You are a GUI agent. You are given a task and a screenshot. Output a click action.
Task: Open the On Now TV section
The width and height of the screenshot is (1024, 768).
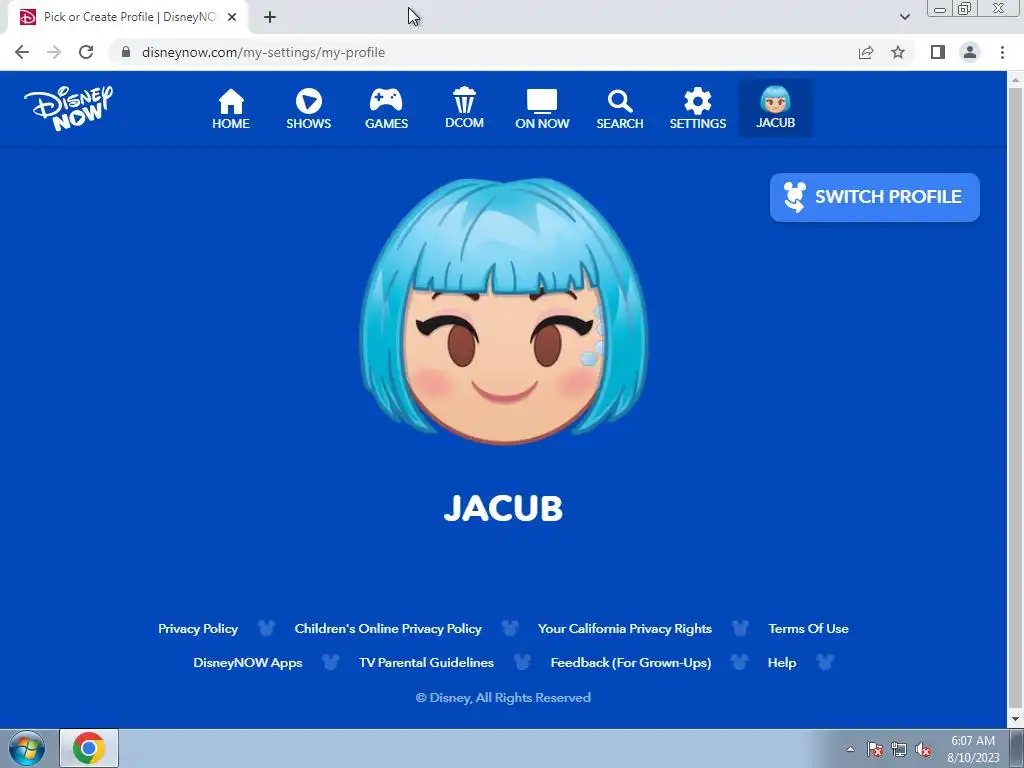542,109
